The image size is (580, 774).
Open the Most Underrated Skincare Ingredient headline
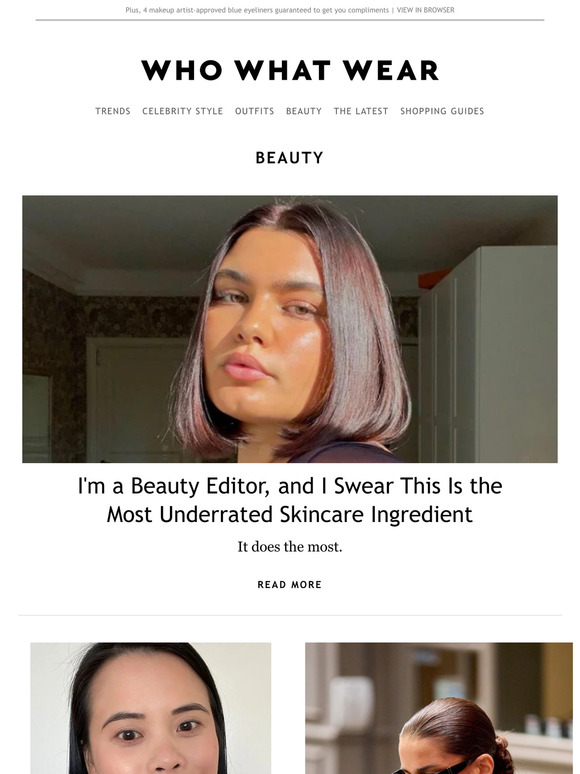290,500
